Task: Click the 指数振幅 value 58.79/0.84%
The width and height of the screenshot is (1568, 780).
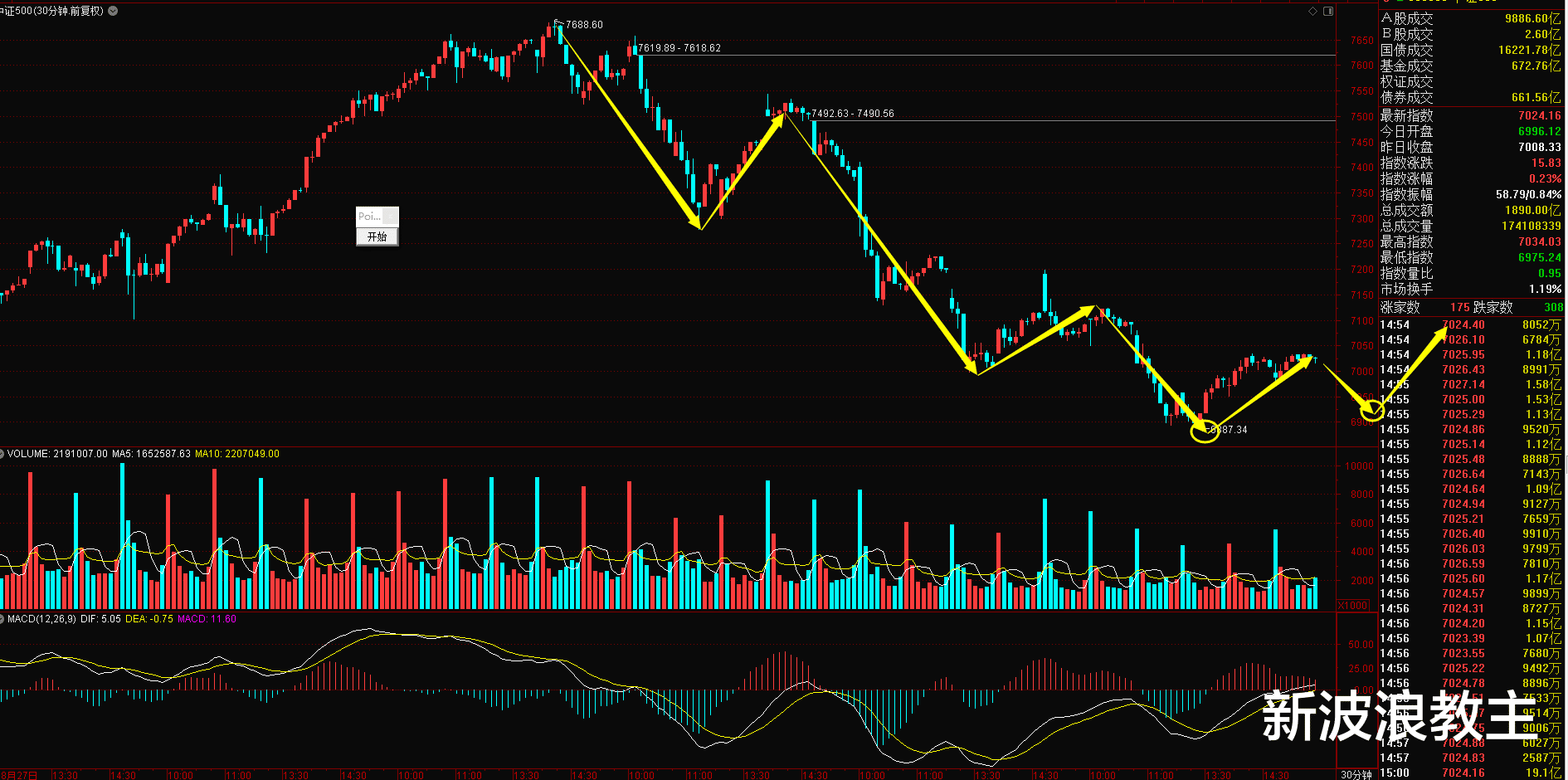Action: [x=1528, y=194]
